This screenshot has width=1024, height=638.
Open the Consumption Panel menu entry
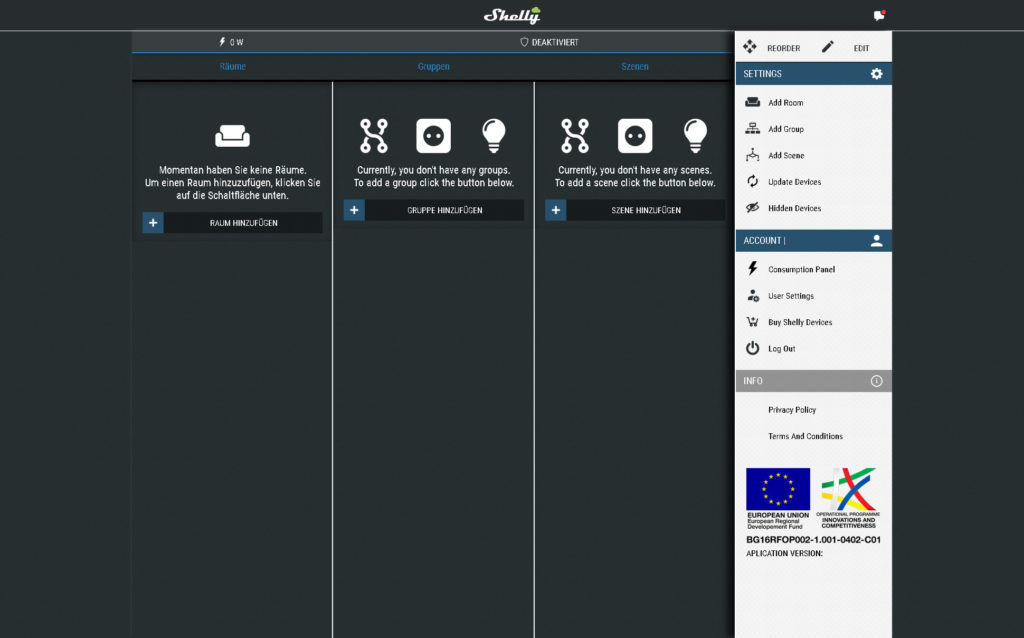click(801, 270)
